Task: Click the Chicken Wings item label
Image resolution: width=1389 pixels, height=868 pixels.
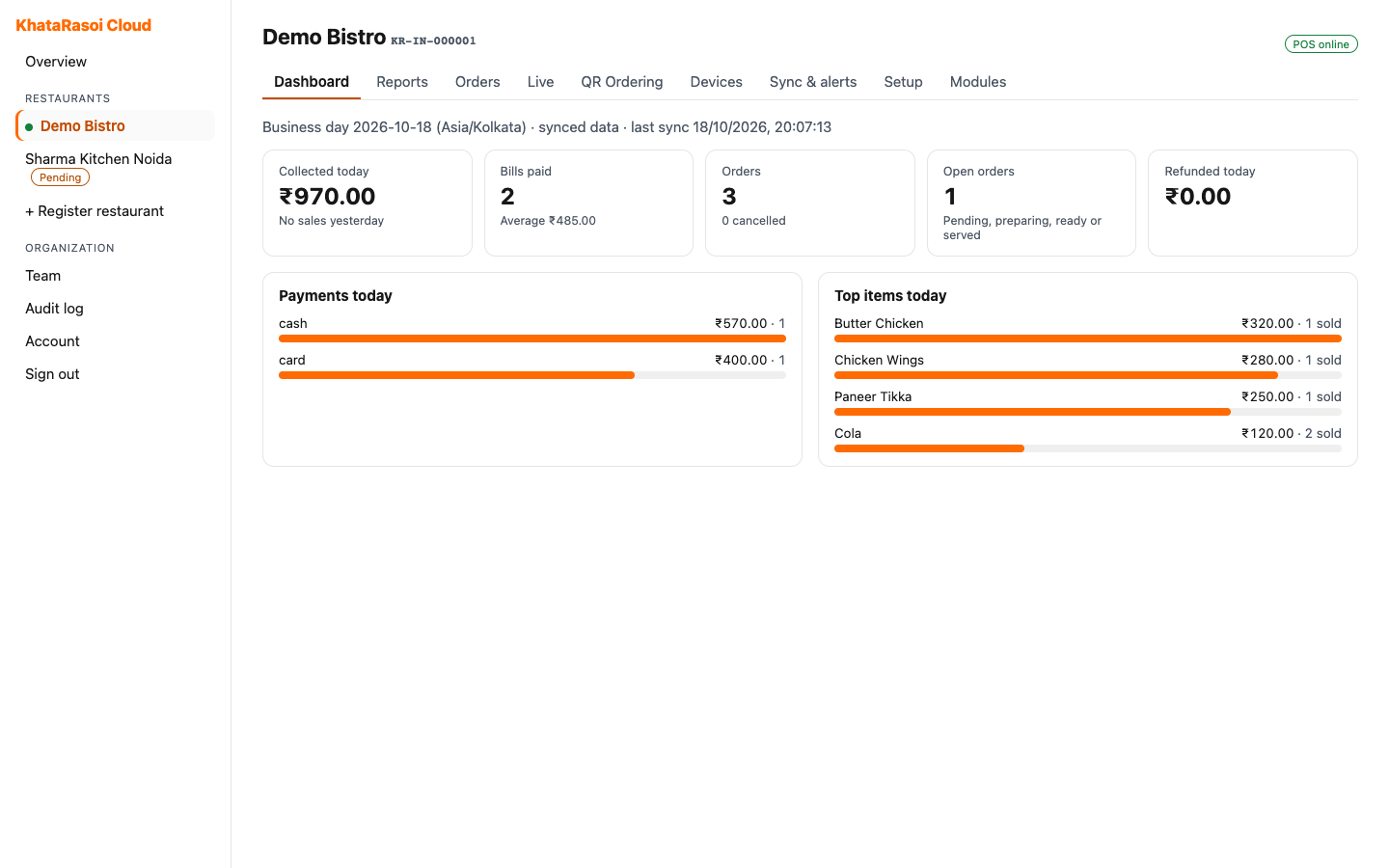Action: 879,361
